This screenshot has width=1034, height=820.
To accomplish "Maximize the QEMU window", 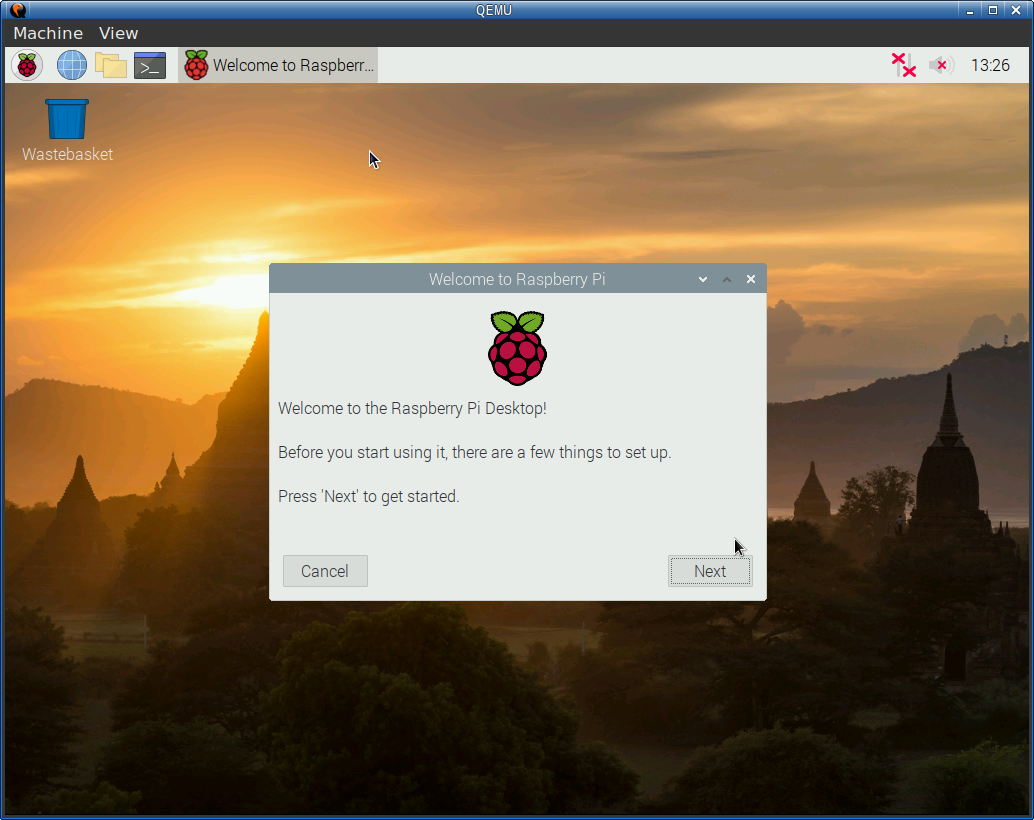I will pyautogui.click(x=992, y=11).
